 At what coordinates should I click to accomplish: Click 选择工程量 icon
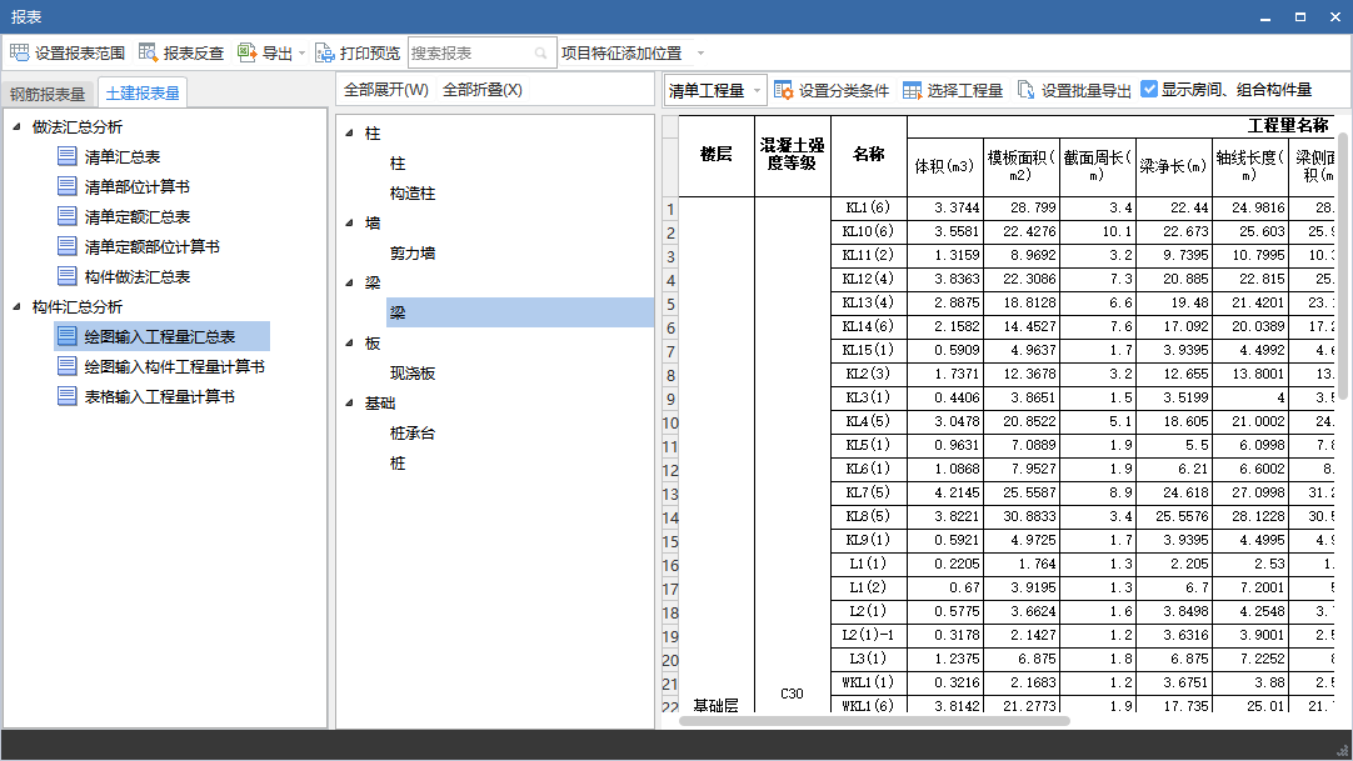[912, 90]
